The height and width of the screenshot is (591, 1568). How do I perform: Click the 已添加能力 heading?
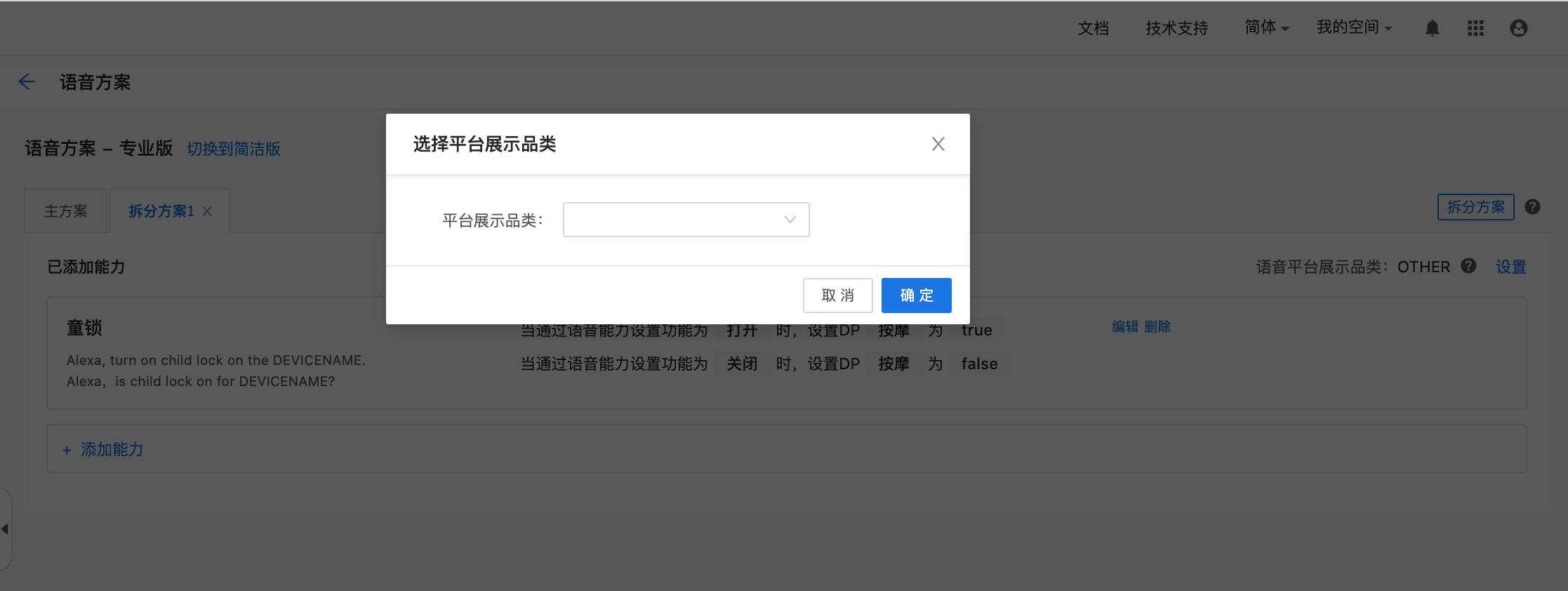click(x=86, y=267)
